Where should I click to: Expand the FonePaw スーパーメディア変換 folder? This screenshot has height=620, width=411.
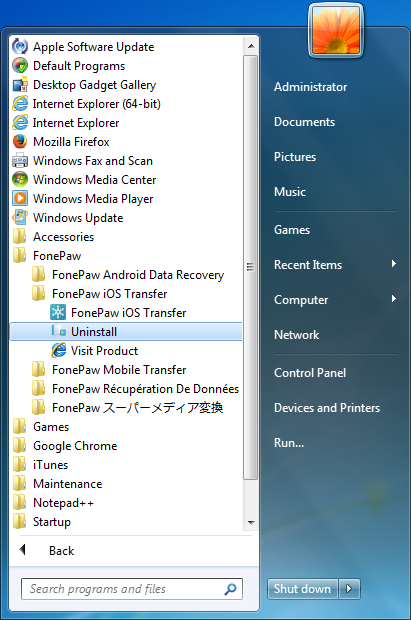(127, 407)
